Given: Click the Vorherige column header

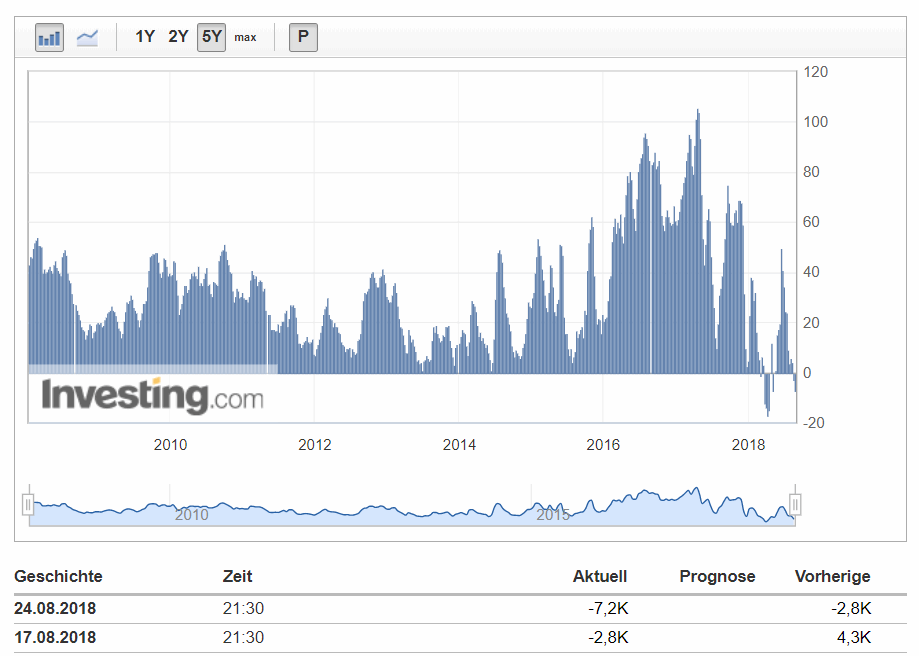Looking at the screenshot, I should (832, 577).
